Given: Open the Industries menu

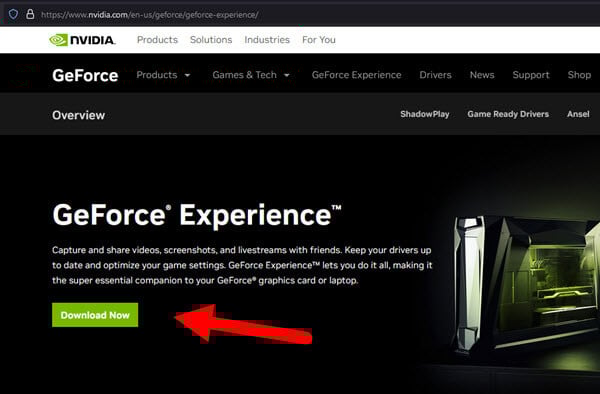Looking at the screenshot, I should pyautogui.click(x=267, y=40).
